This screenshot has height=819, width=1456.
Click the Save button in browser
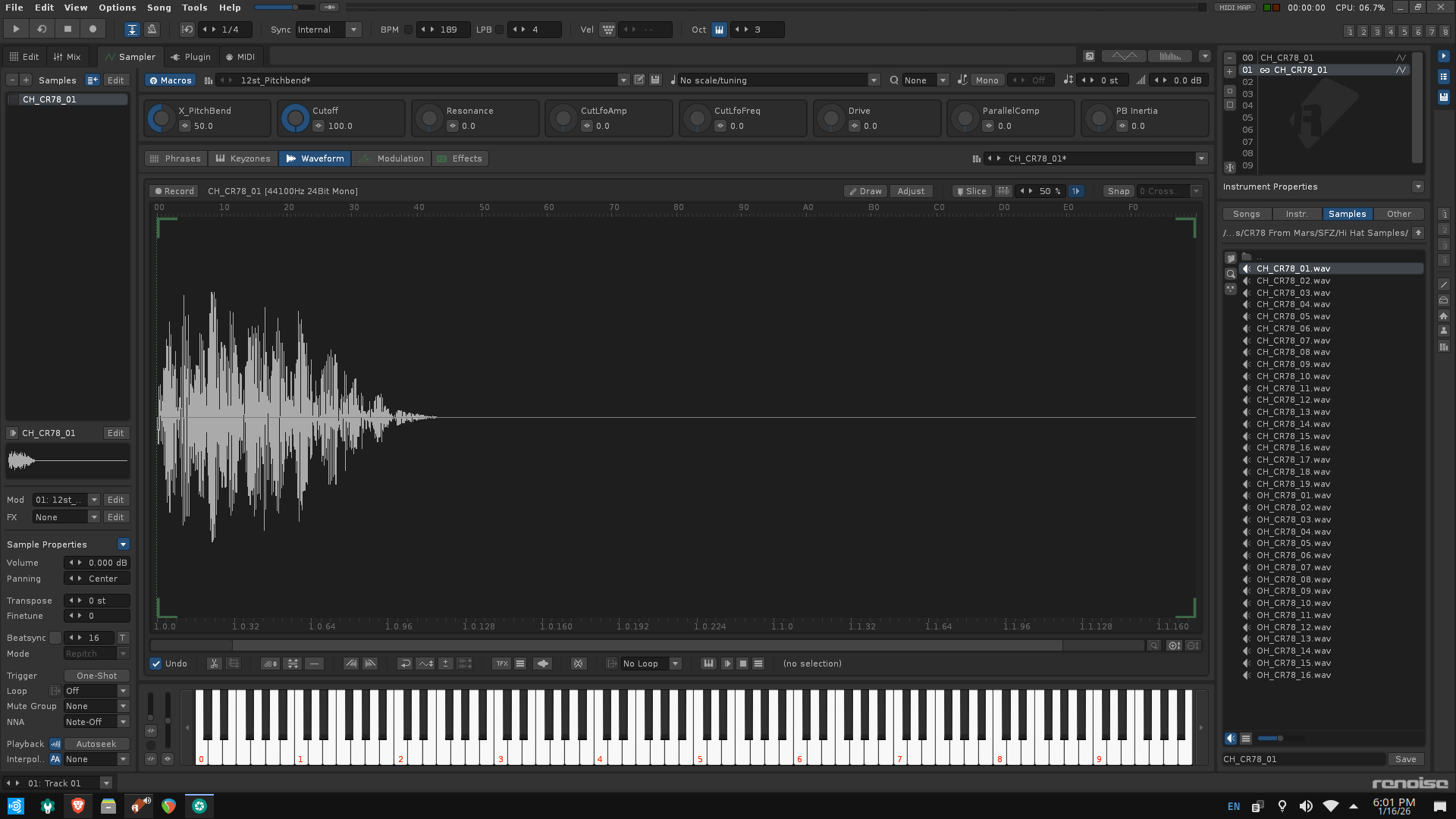(1405, 759)
